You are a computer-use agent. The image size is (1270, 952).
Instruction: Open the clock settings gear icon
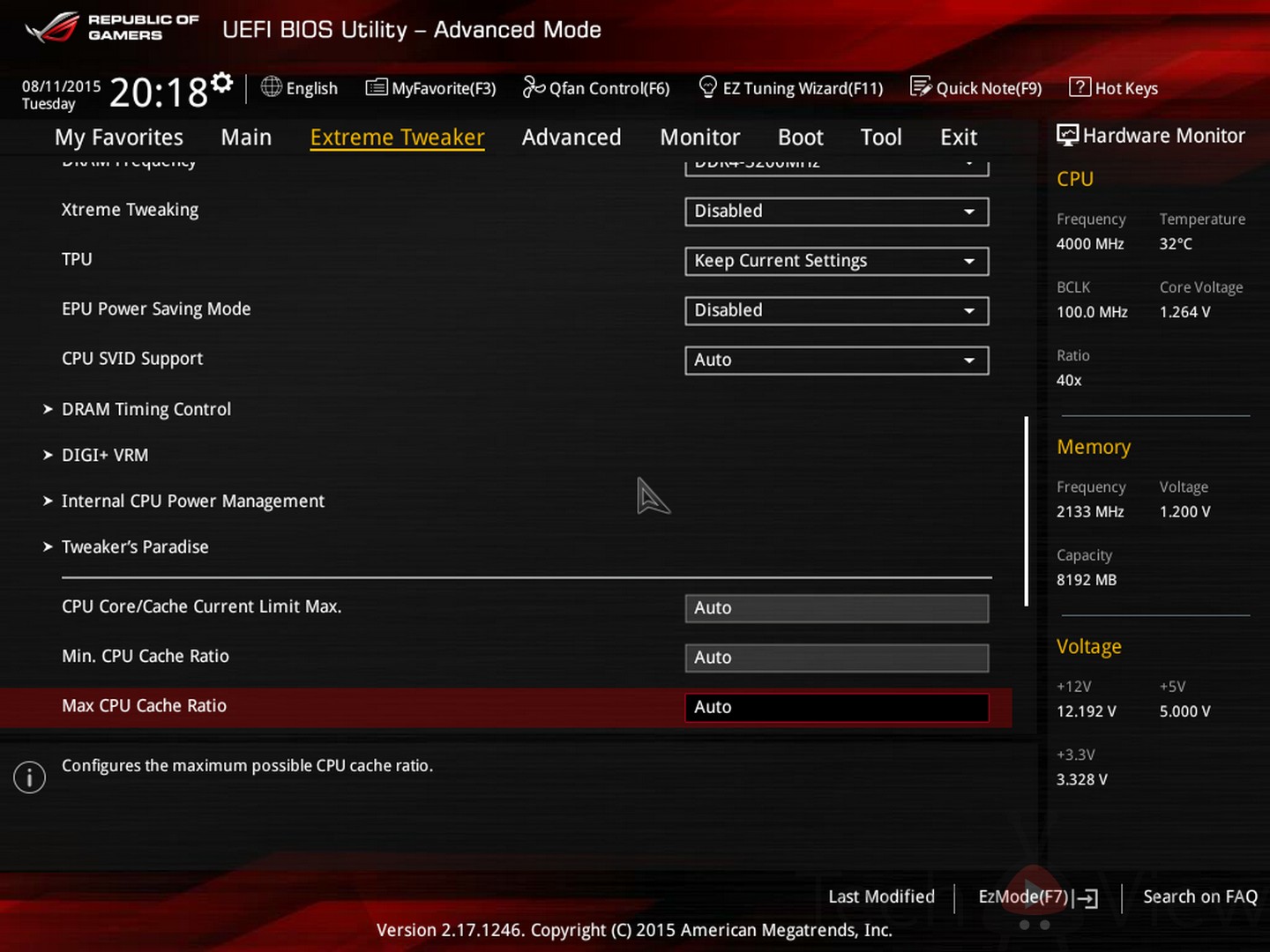tap(222, 83)
